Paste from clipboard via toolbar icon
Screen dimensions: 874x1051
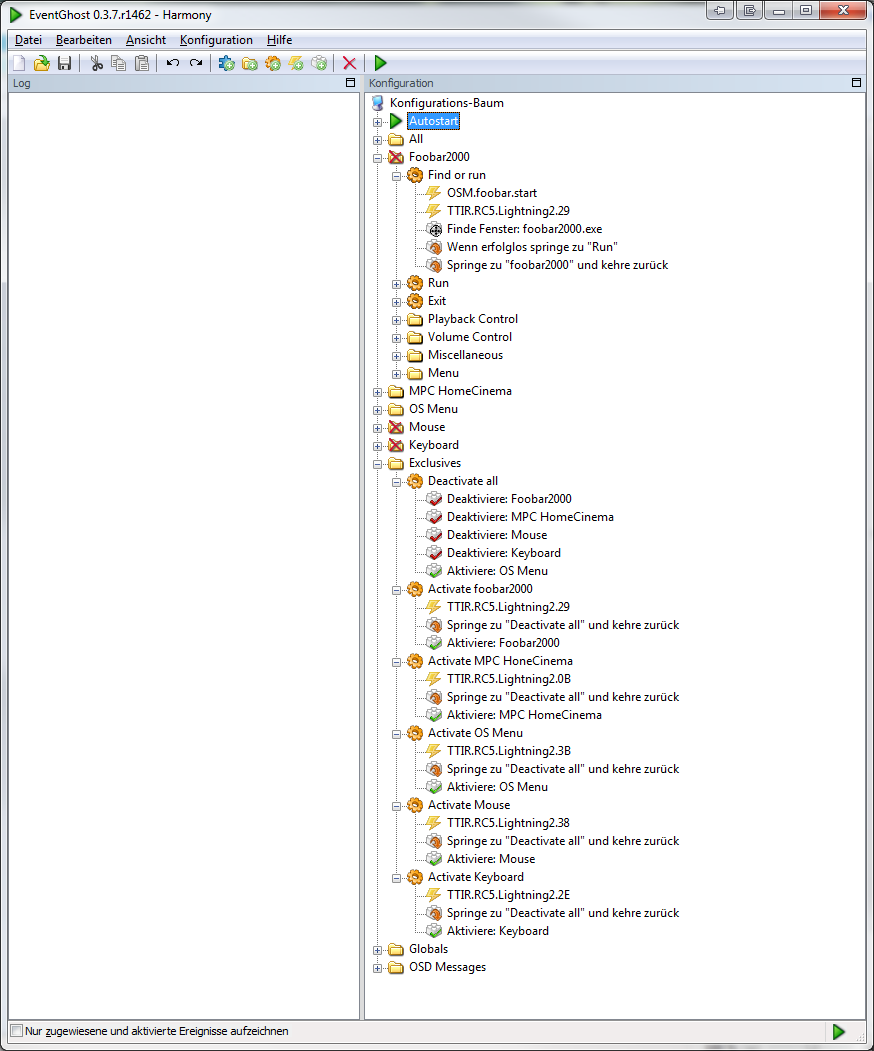(141, 63)
